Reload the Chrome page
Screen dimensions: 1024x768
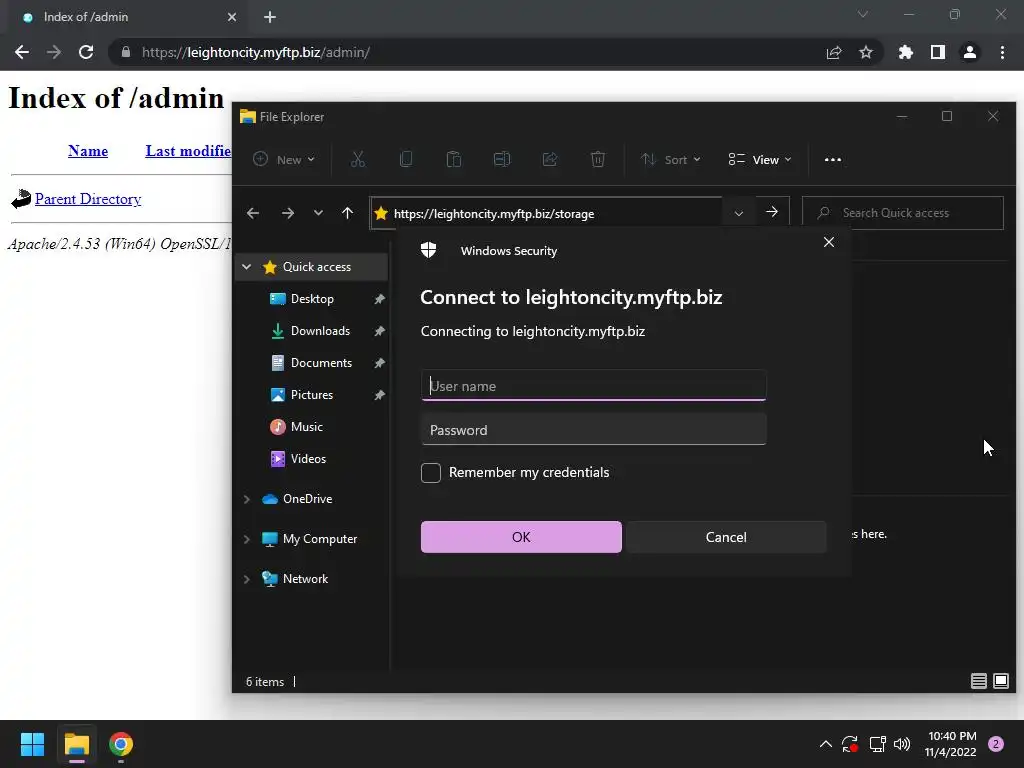86,52
